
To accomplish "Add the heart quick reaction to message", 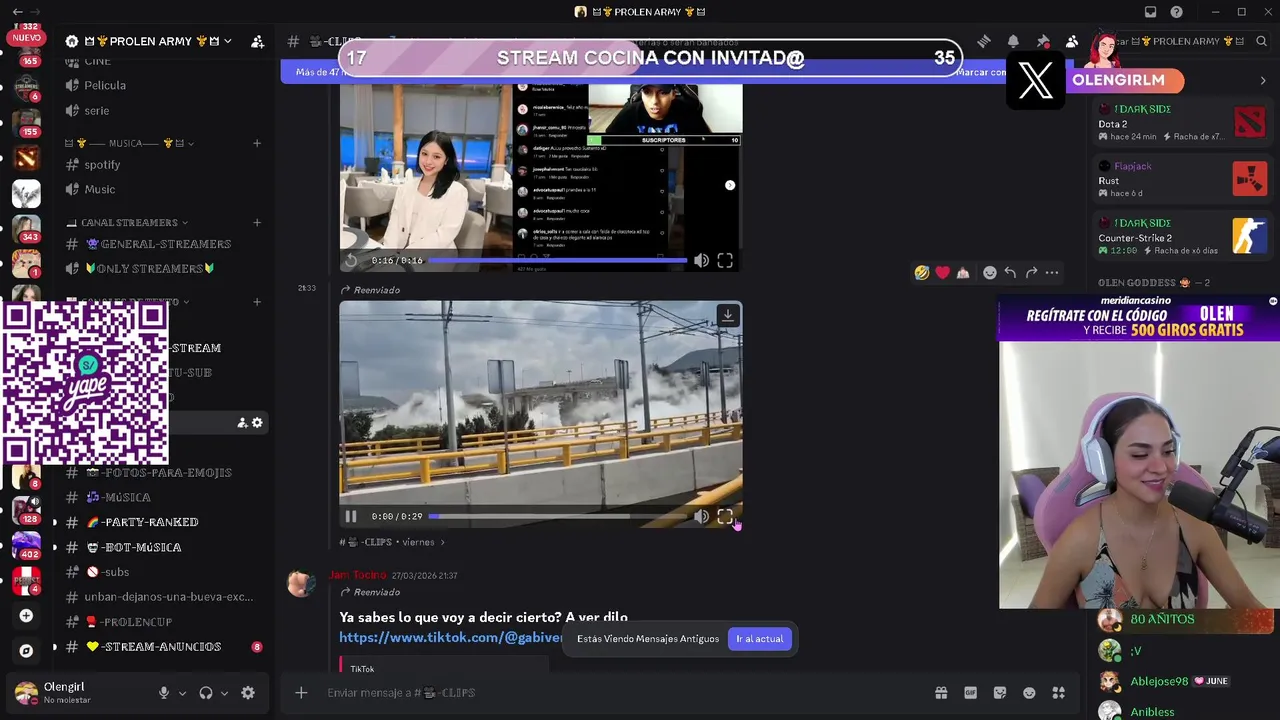I will pos(942,272).
